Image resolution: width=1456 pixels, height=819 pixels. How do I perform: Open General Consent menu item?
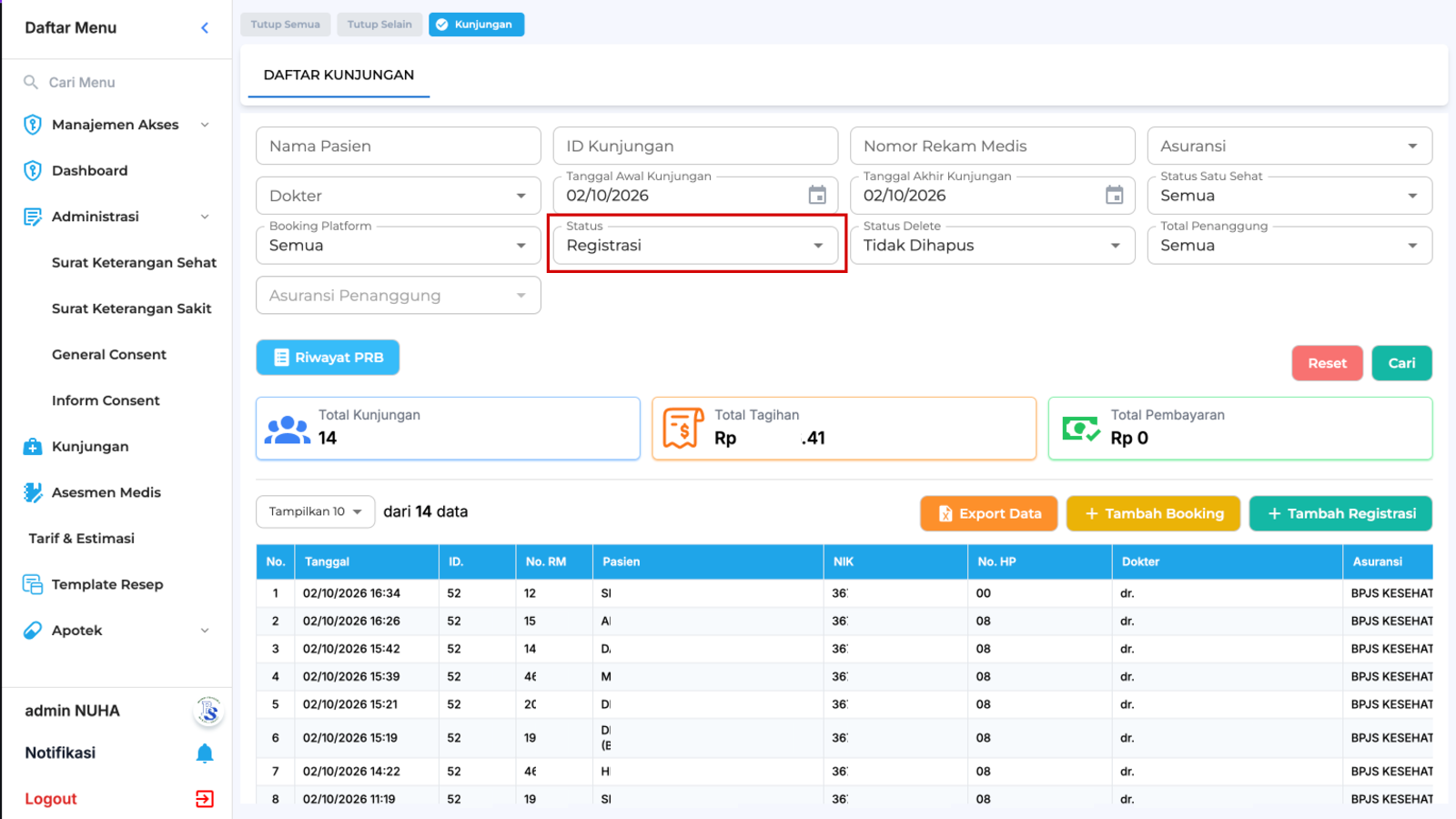[109, 355]
